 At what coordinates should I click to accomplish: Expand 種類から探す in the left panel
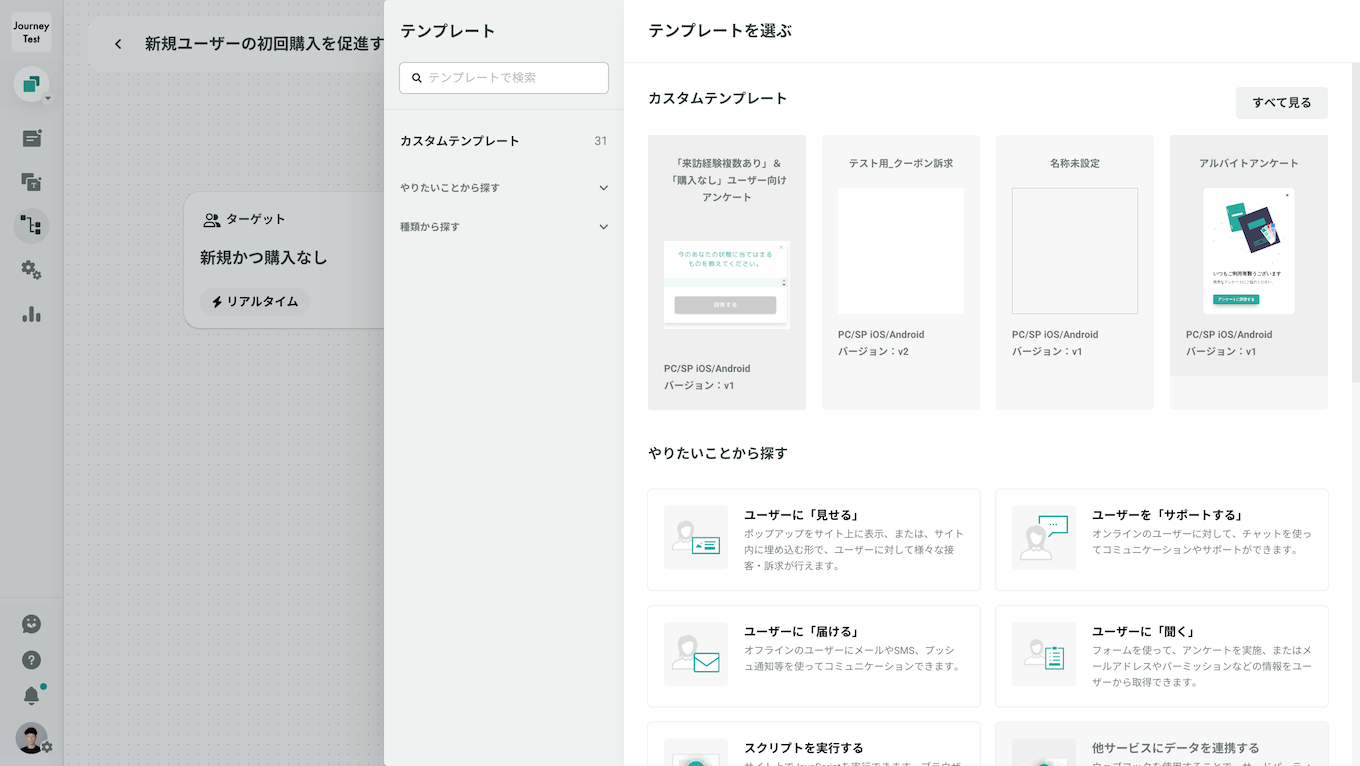pyautogui.click(x=504, y=227)
